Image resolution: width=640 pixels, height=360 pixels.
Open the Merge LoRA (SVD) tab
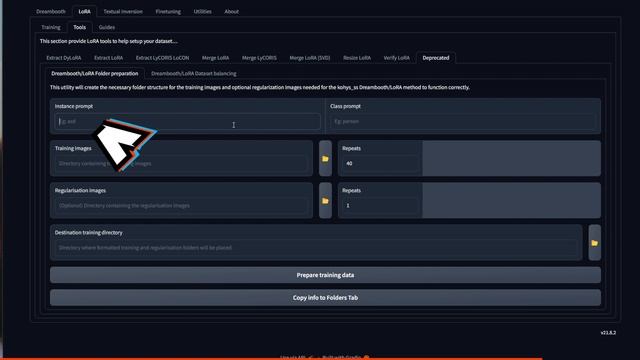click(x=310, y=58)
